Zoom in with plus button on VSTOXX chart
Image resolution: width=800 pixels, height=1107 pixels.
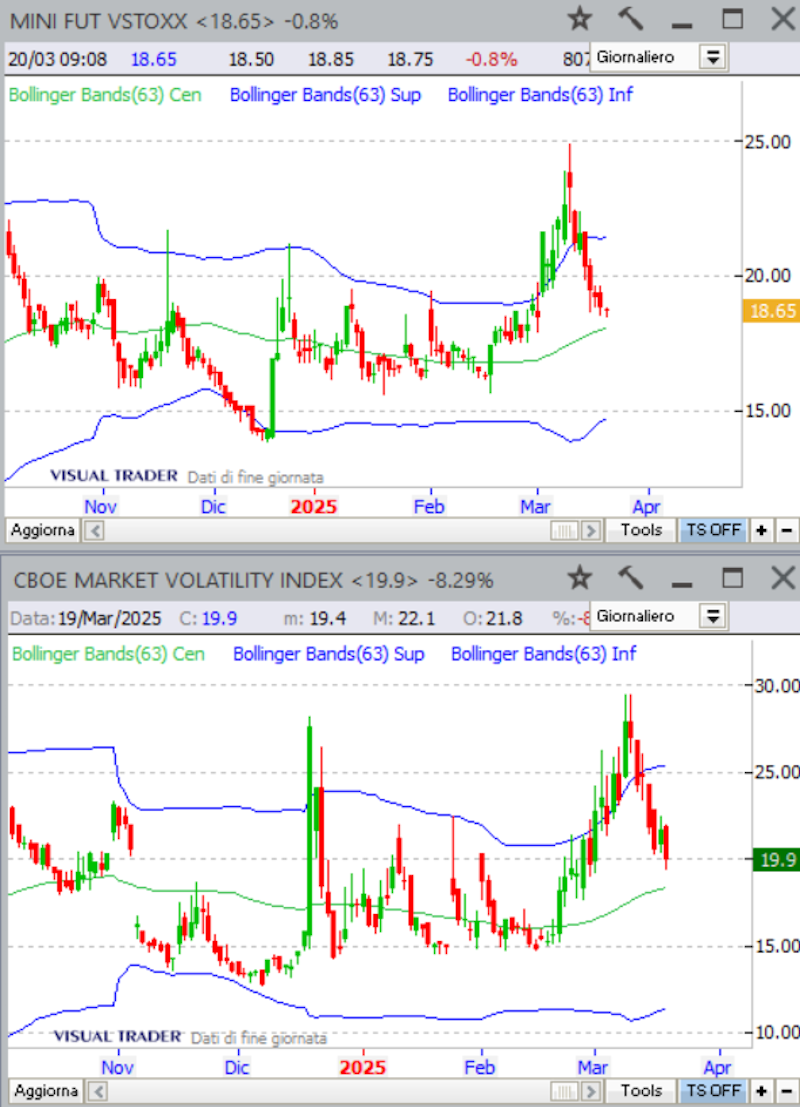(762, 530)
